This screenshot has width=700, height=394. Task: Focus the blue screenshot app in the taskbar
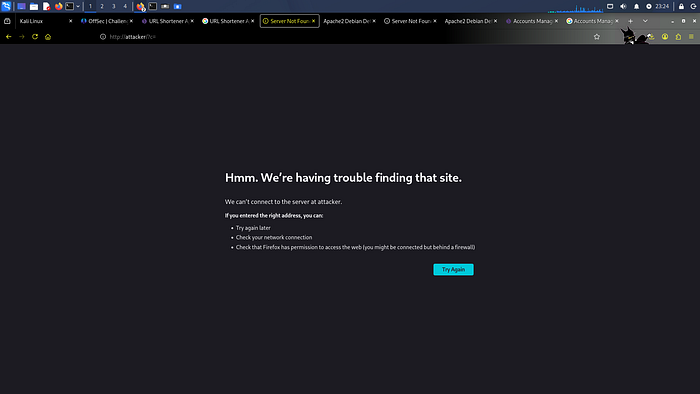[x=177, y=6]
